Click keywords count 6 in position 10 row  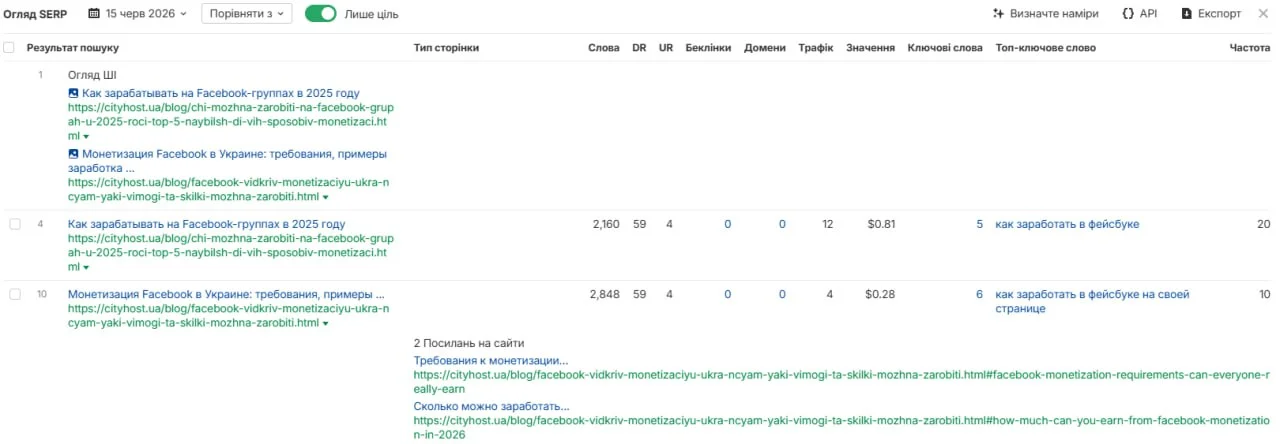(979, 294)
